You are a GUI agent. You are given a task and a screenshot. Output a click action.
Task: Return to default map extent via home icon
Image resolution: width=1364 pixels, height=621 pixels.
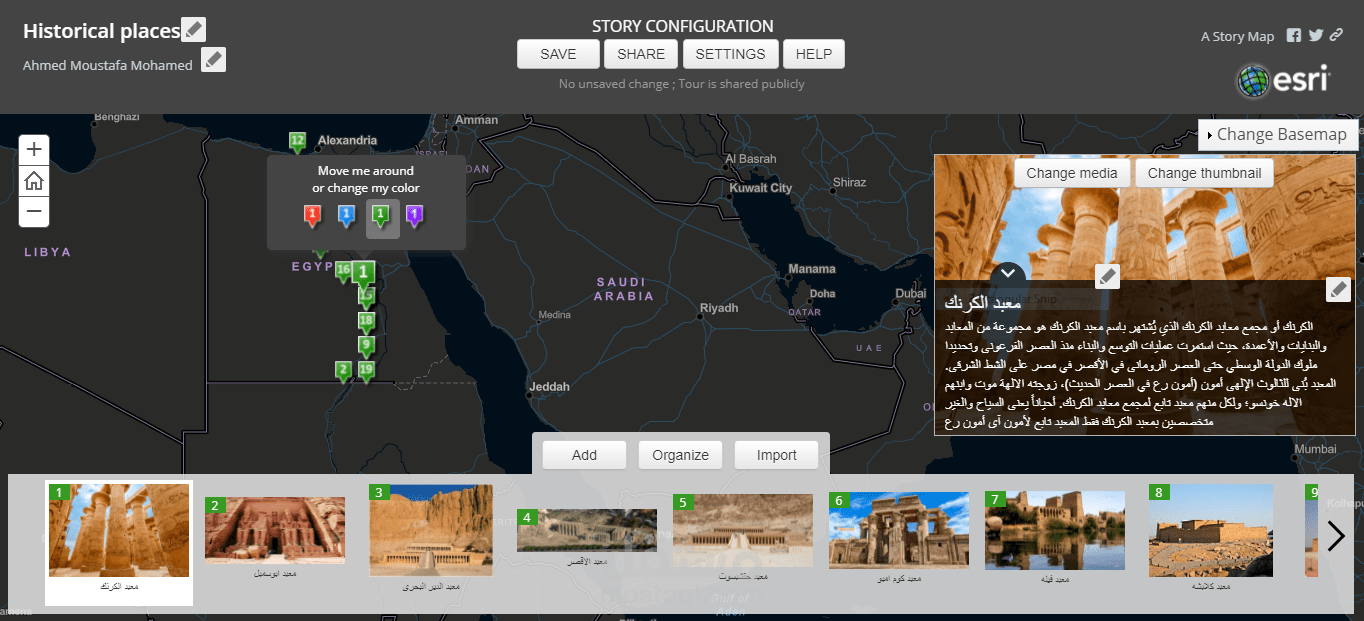pos(33,181)
